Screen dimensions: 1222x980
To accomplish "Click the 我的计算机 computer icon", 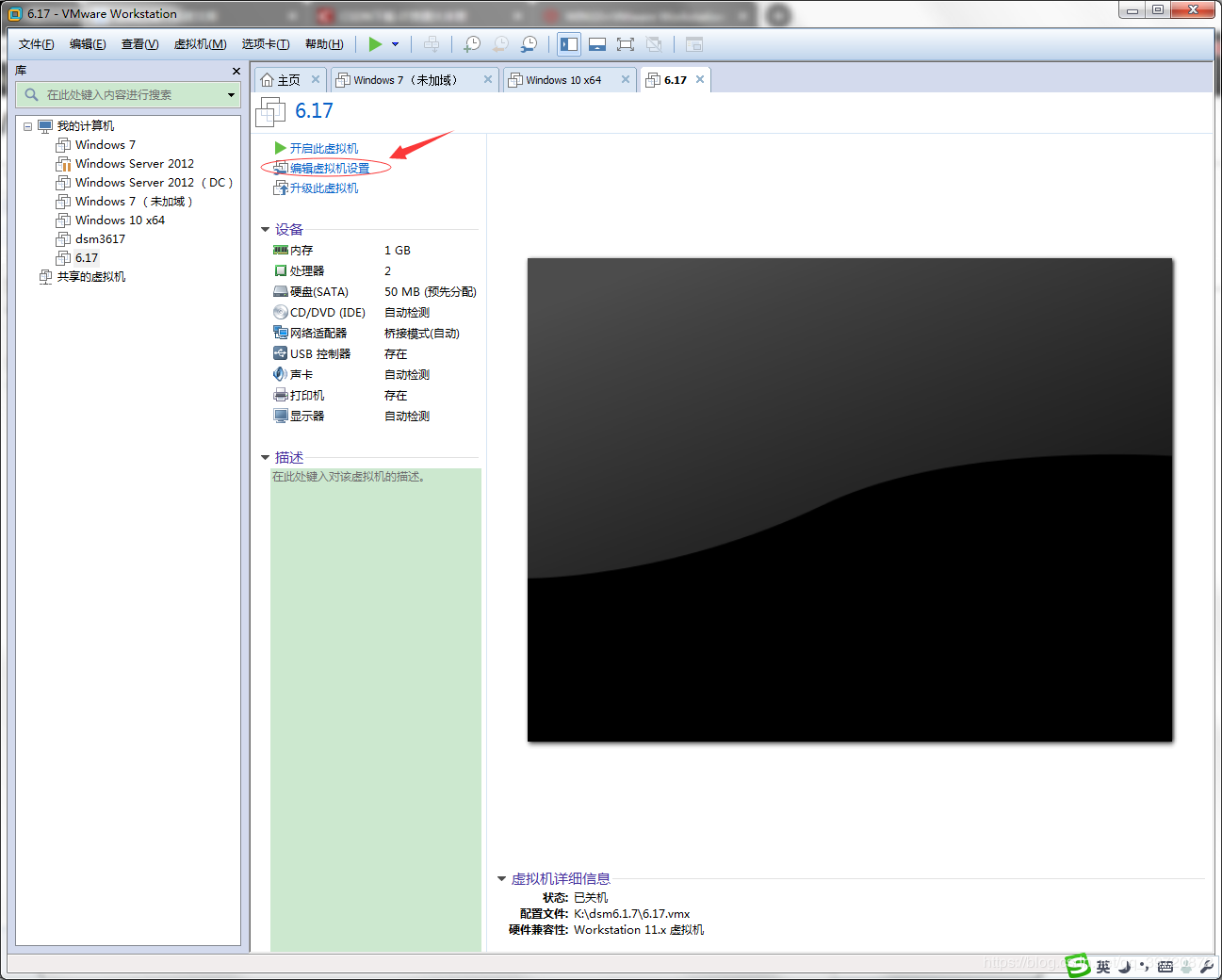I will (45, 126).
